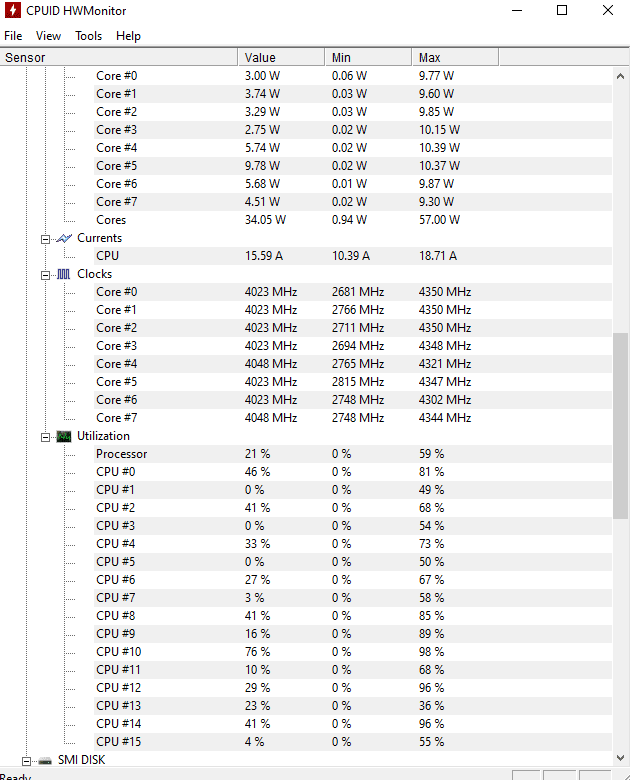Collapse the Clocks tree node

click(x=45, y=275)
